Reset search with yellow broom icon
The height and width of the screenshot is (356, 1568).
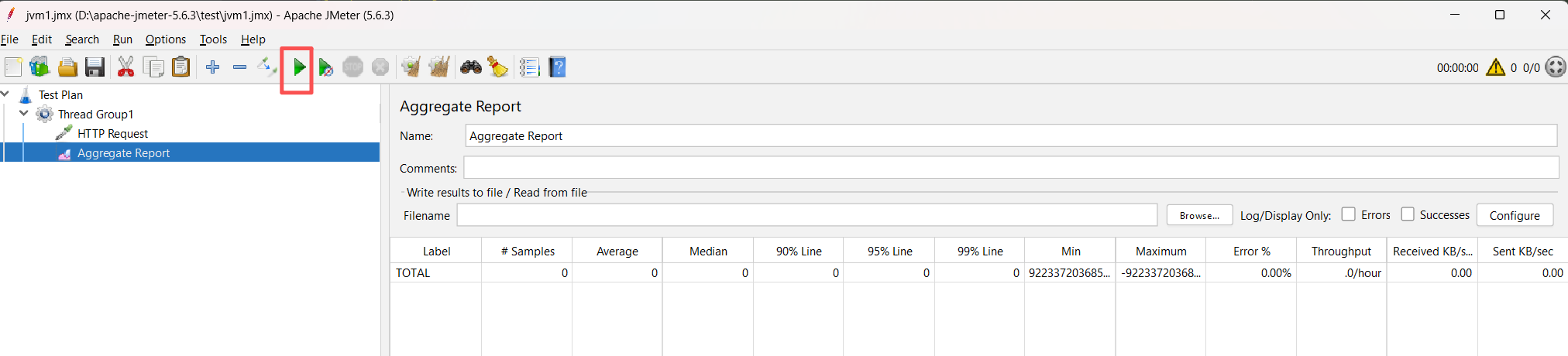point(497,67)
